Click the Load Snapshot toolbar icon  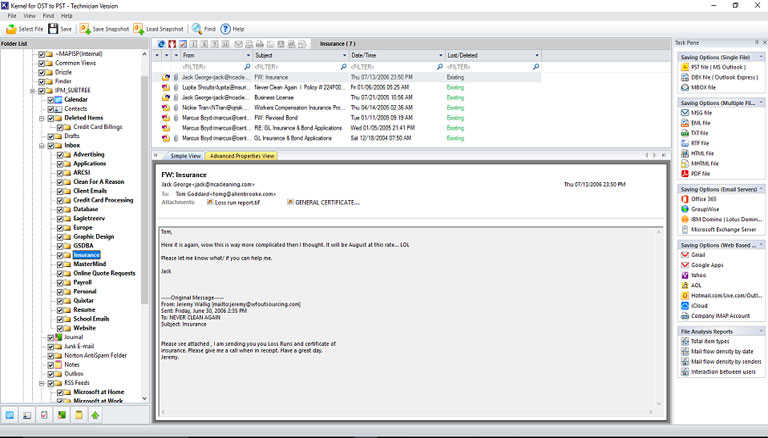coord(139,29)
